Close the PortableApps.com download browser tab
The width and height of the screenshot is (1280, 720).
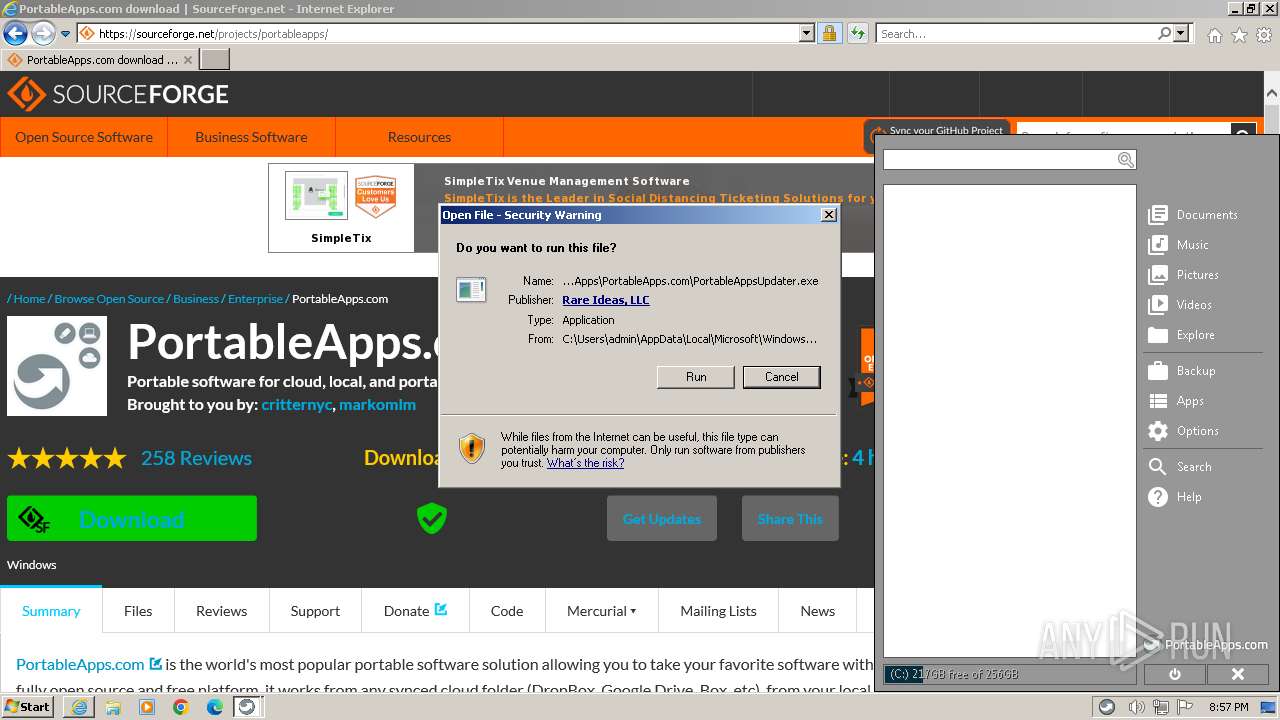coord(187,60)
